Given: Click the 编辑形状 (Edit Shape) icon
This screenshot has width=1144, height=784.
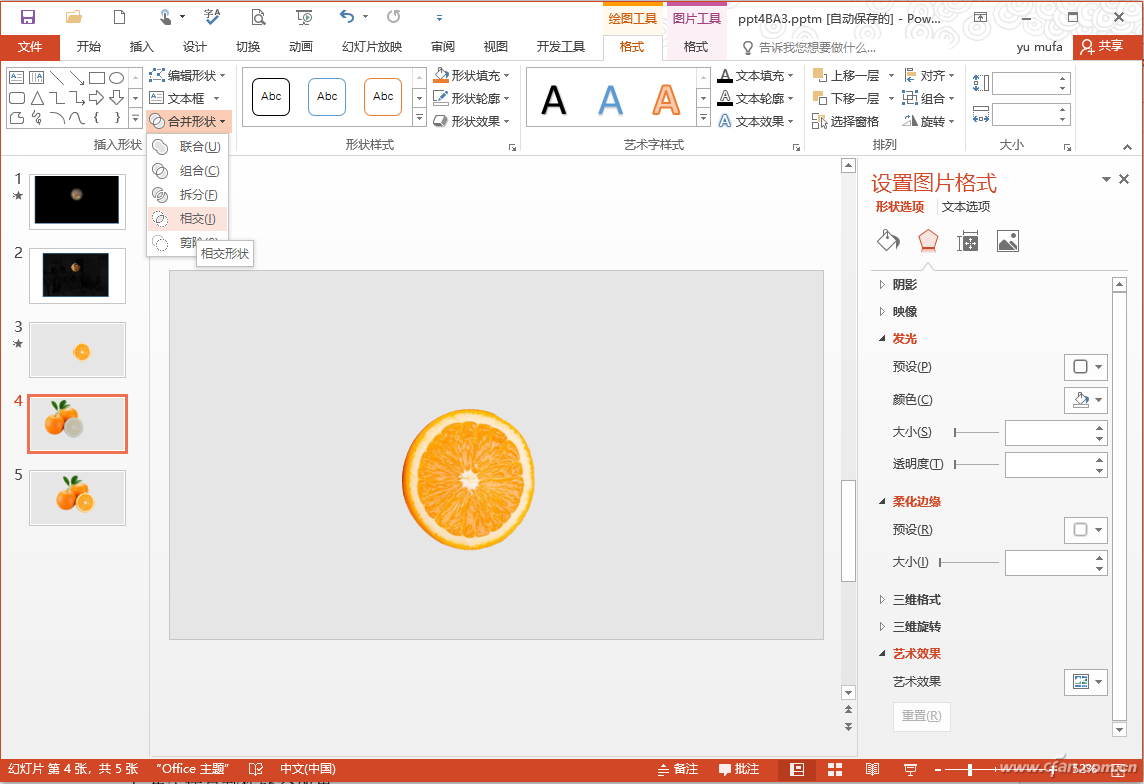Looking at the screenshot, I should coord(157,75).
